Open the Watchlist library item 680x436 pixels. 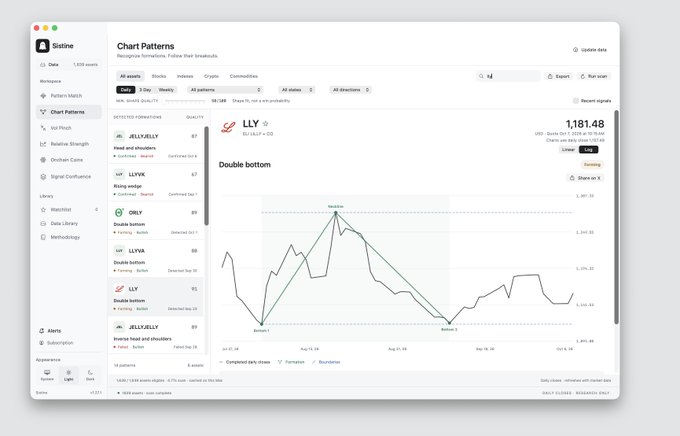click(69, 210)
